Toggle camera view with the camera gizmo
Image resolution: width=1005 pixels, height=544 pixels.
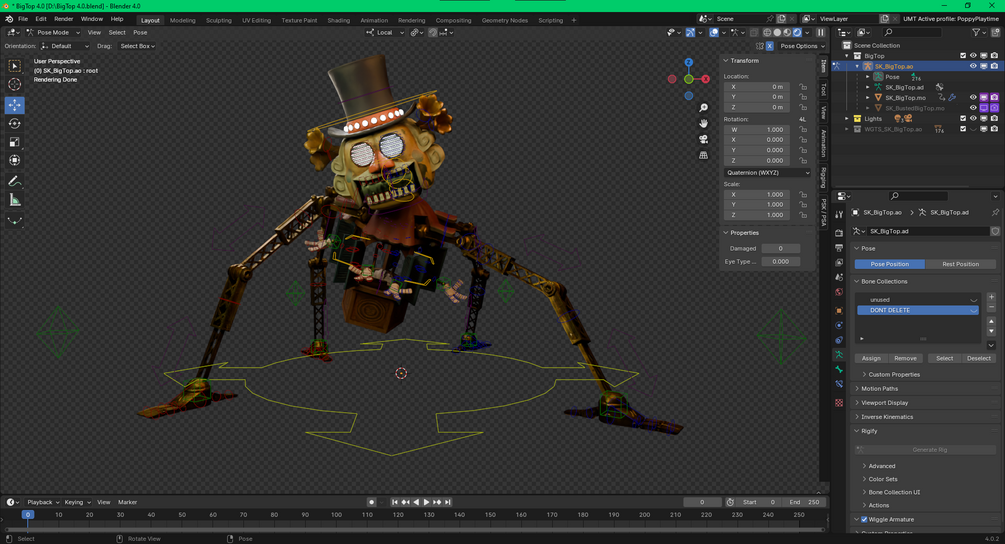703,139
